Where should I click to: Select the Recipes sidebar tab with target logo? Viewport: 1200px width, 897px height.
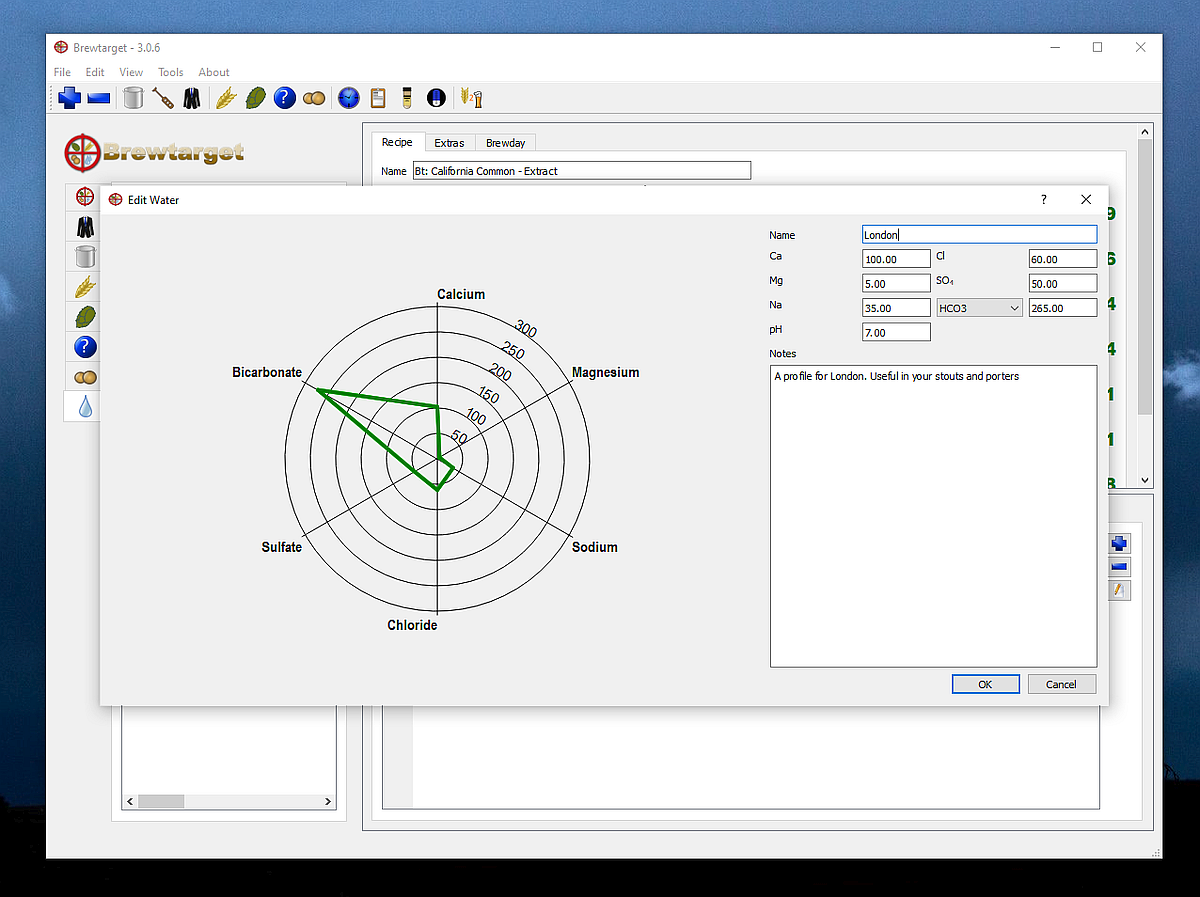pos(85,198)
